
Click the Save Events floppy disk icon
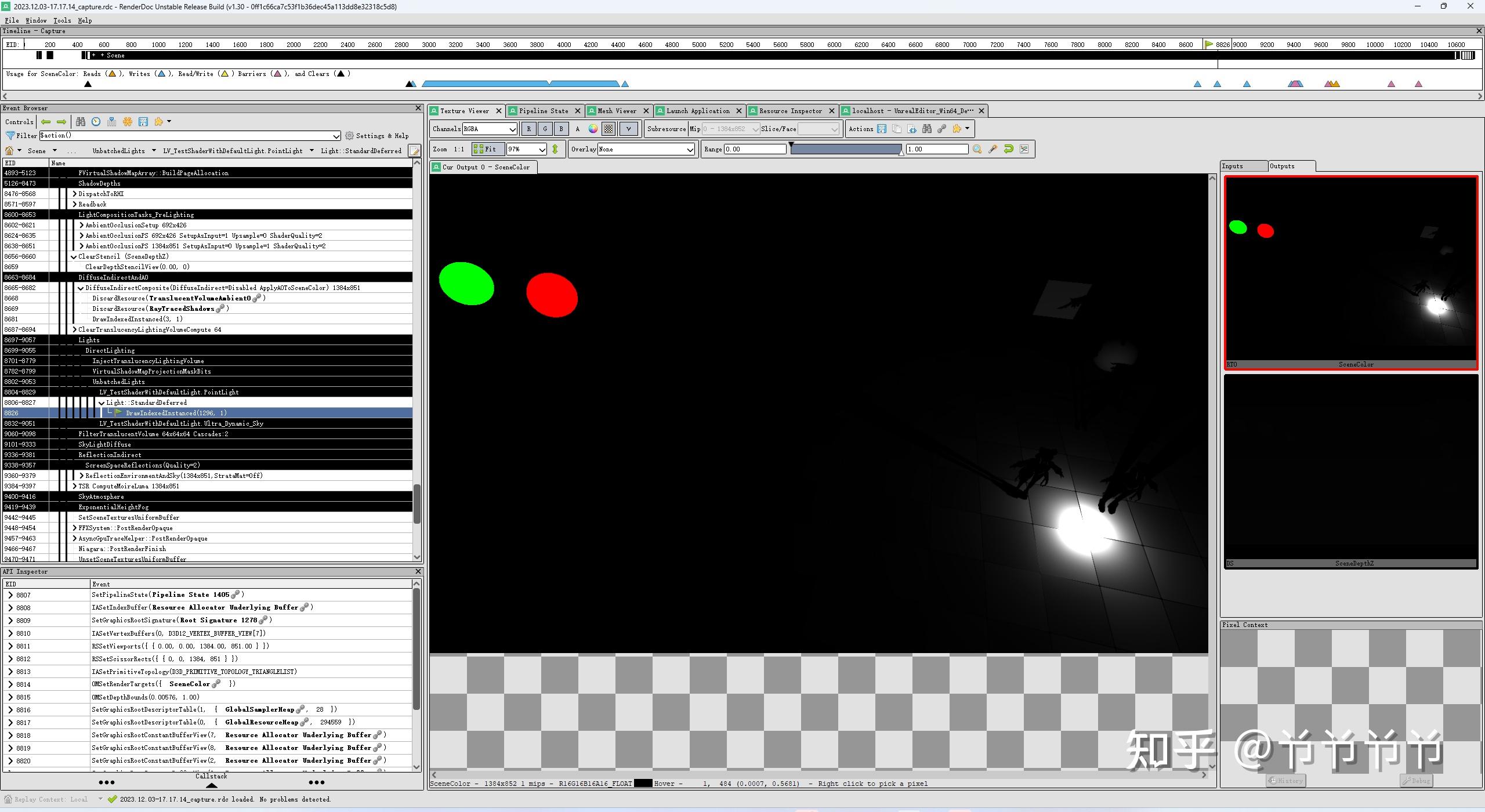click(143, 121)
